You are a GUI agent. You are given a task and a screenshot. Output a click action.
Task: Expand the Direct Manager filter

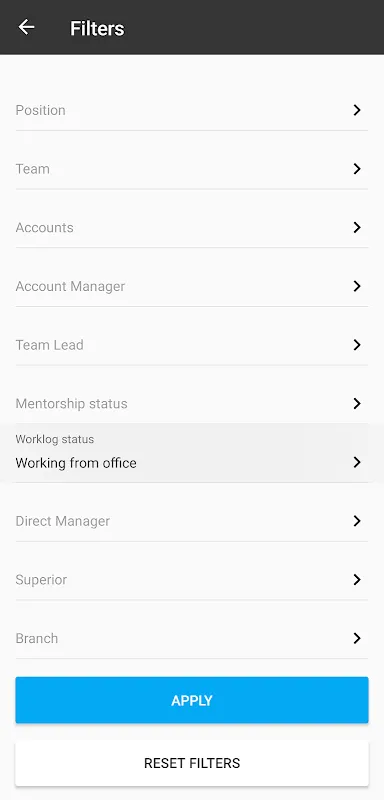[x=192, y=521]
